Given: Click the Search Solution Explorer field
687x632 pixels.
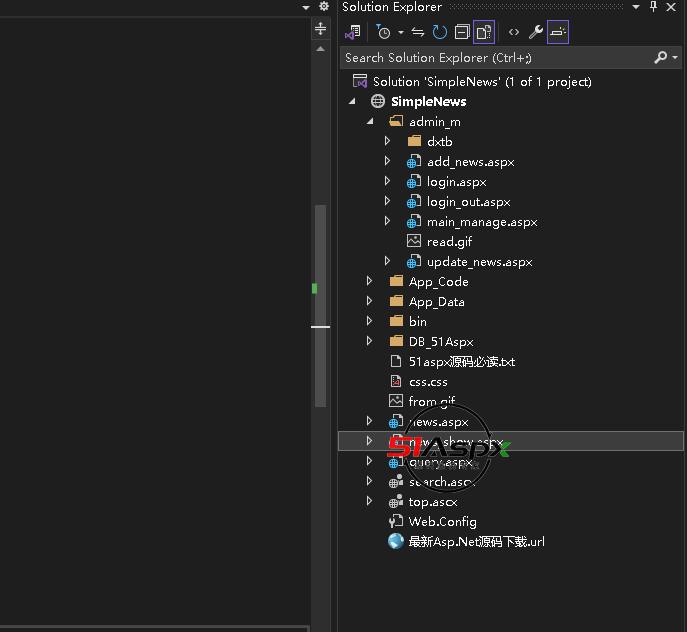Looking at the screenshot, I should 497,58.
